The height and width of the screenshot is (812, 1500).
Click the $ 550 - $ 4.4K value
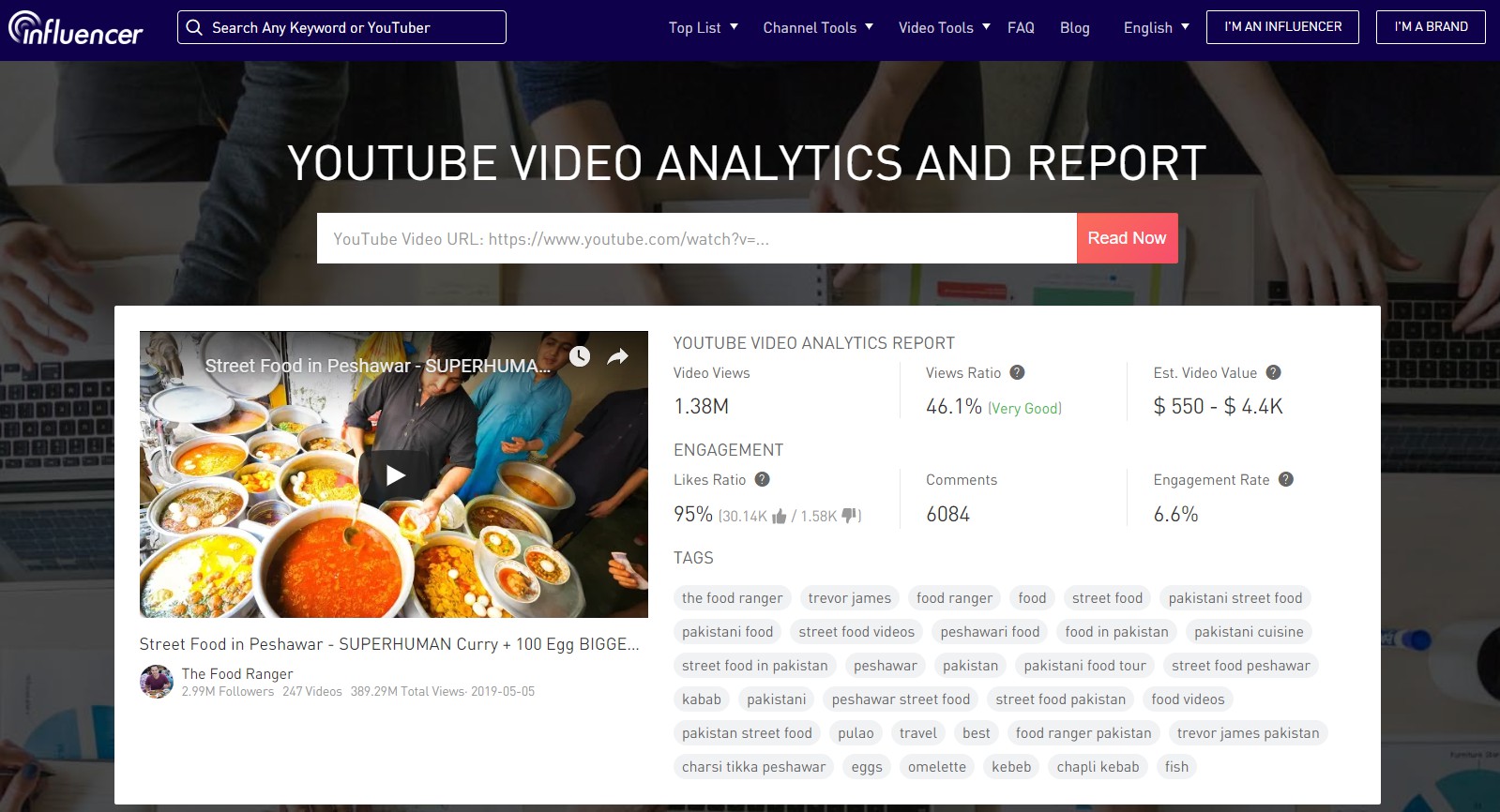(1218, 406)
